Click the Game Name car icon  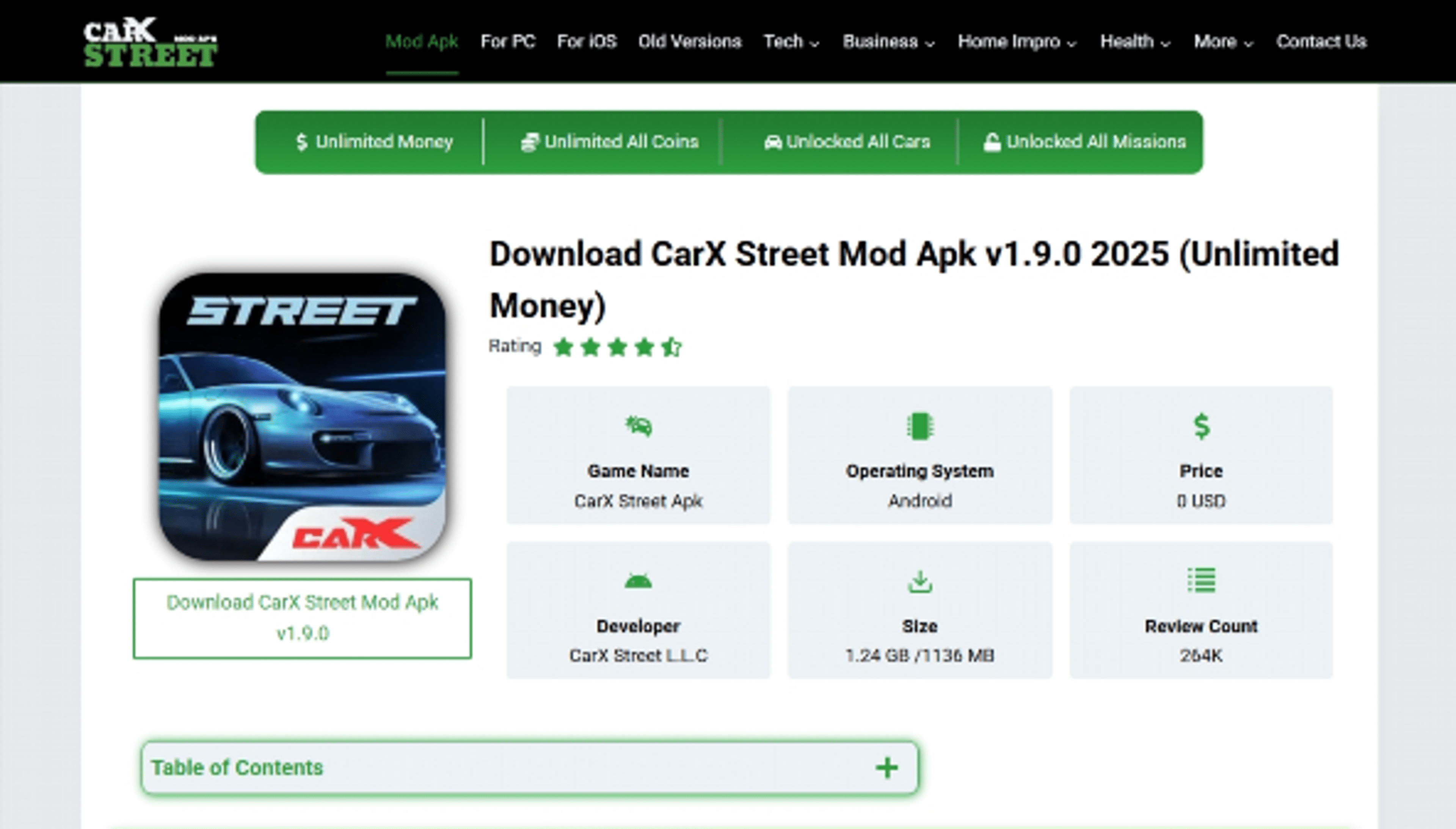coord(639,426)
